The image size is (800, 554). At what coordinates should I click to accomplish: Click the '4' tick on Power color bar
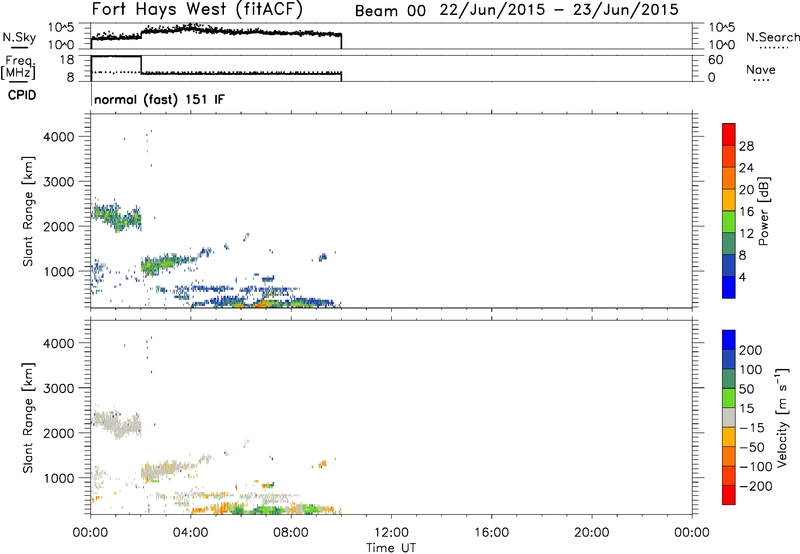pos(742,277)
